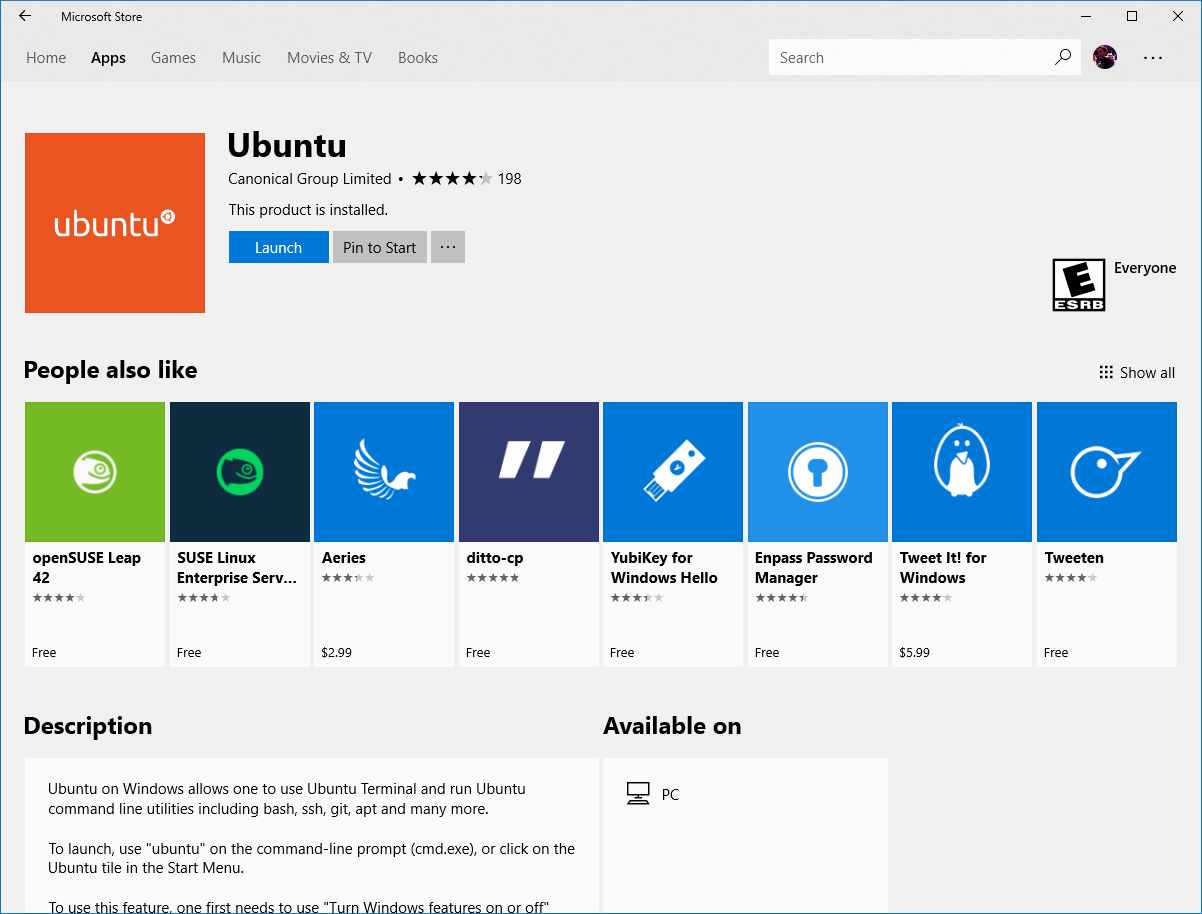Click the Aeries $2.99 price
The height and width of the screenshot is (914, 1202).
pos(337,653)
